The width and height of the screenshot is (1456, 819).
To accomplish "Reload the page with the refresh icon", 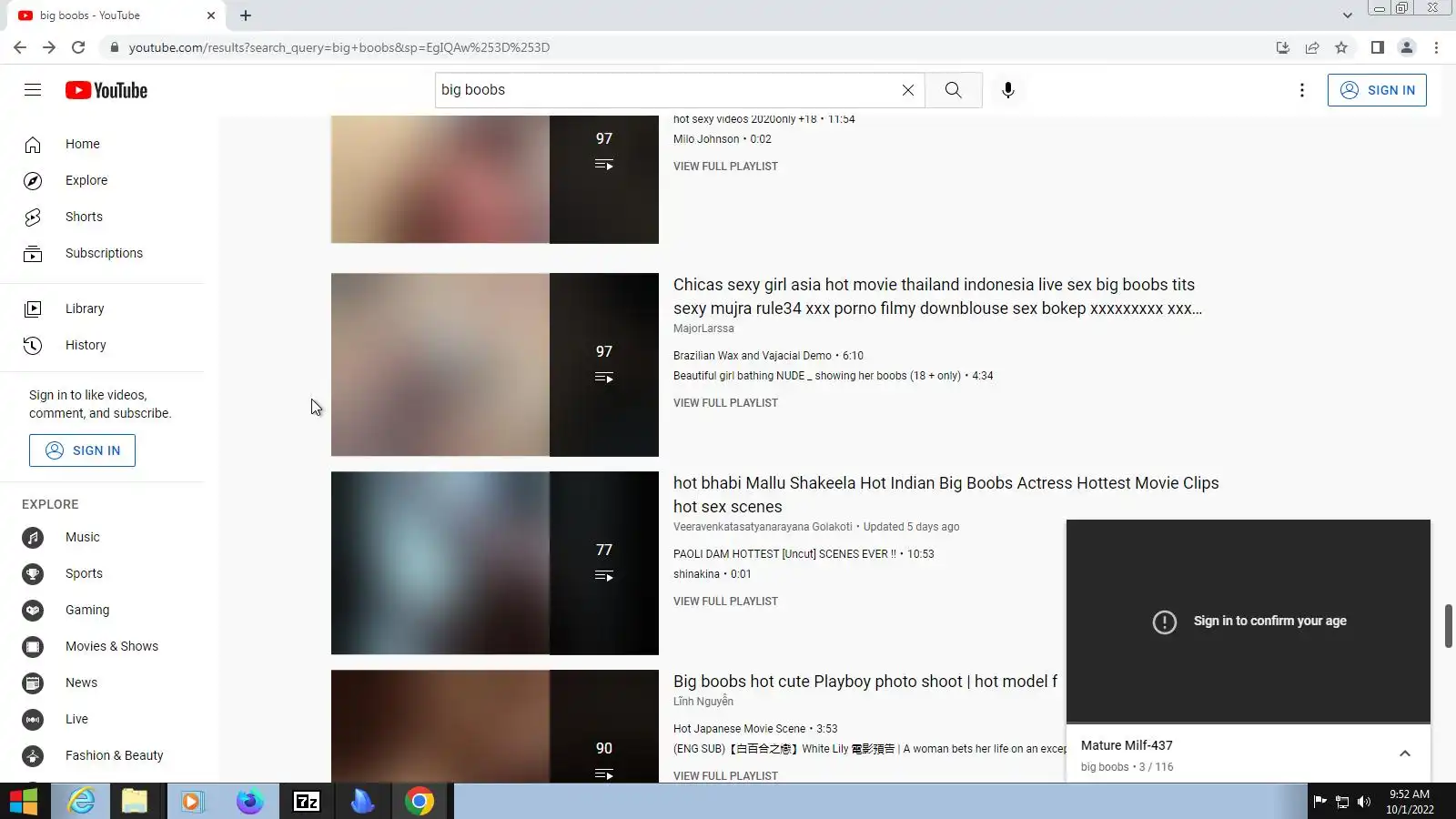I will (x=78, y=47).
